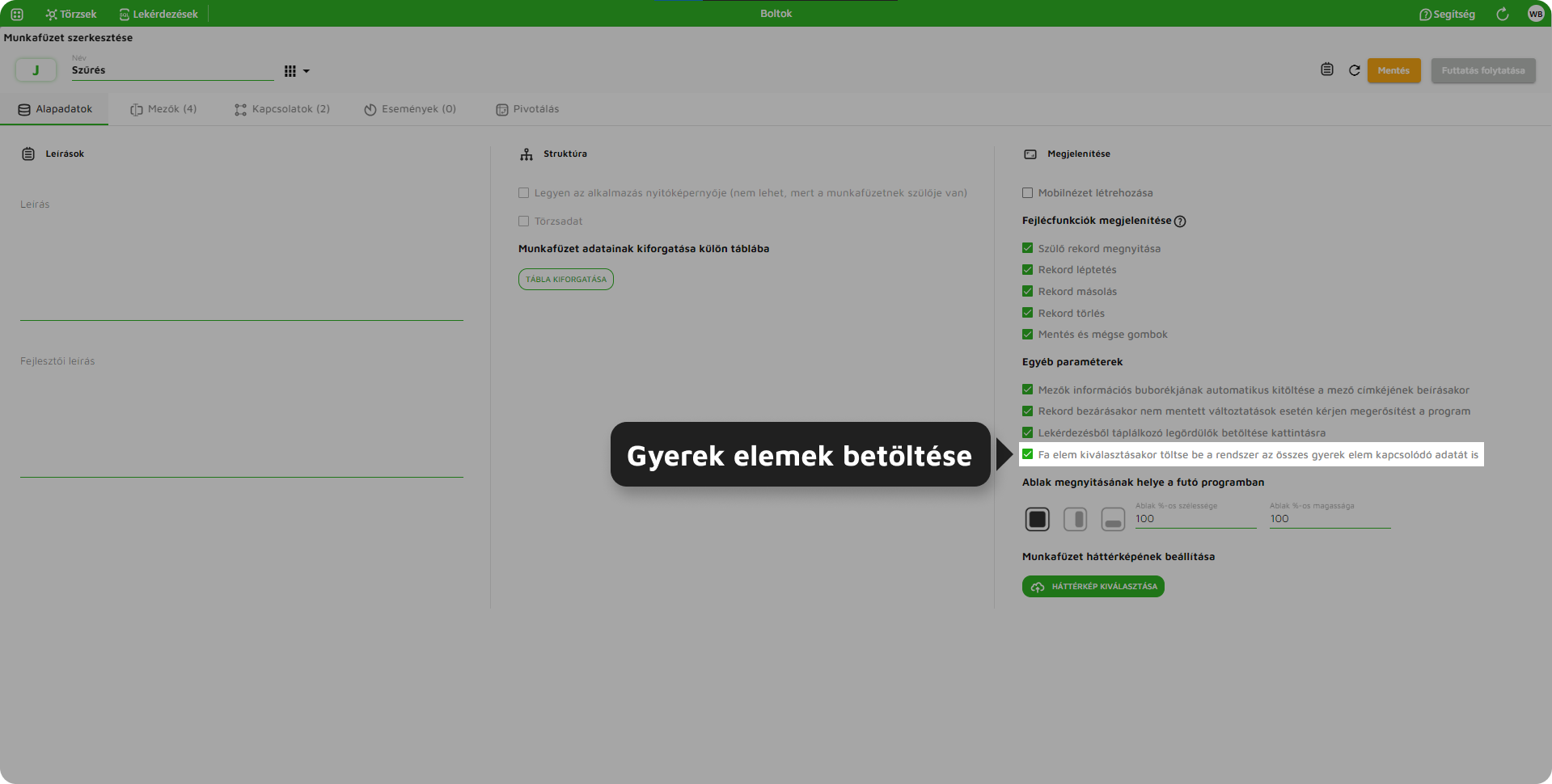Toggle Rekord törlés checkbox
The width and height of the screenshot is (1552, 784).
pyautogui.click(x=1027, y=313)
